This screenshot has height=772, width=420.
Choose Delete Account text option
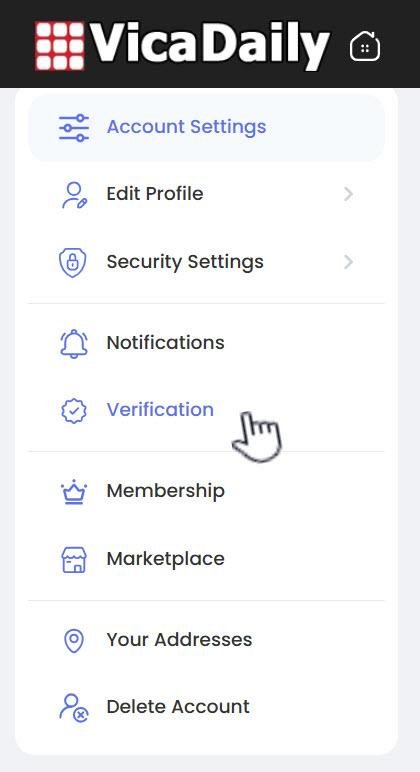[178, 707]
